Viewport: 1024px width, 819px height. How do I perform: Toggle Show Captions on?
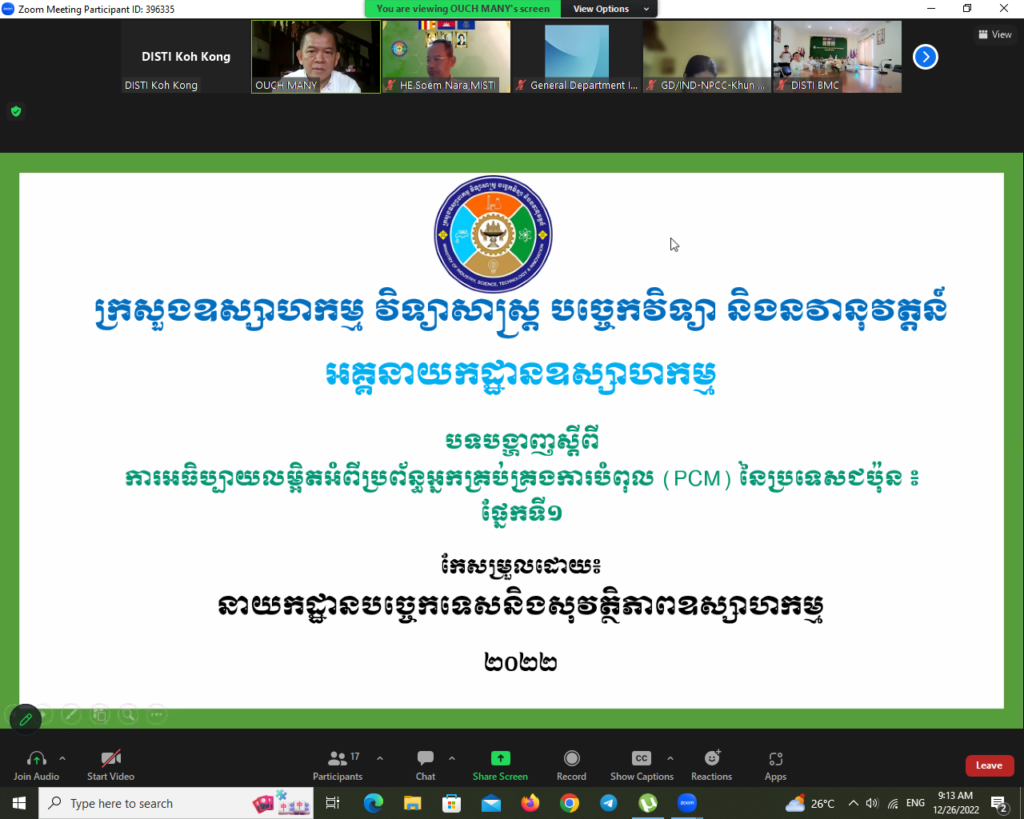tap(641, 759)
